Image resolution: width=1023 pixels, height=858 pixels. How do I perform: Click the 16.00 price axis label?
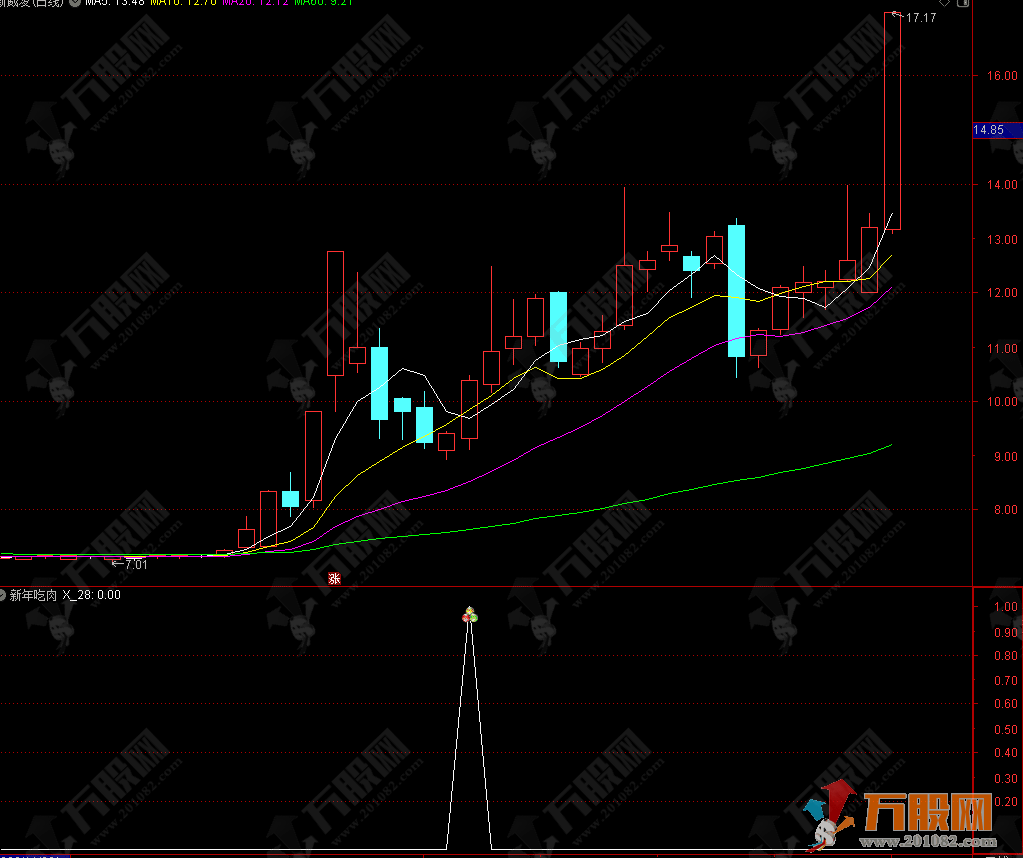(x=1001, y=76)
